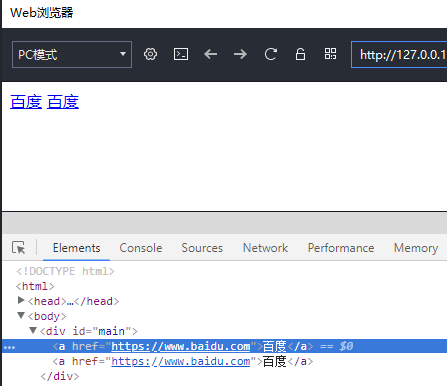The height and width of the screenshot is (386, 447).
Task: Click the QR code grid icon
Action: (330, 54)
